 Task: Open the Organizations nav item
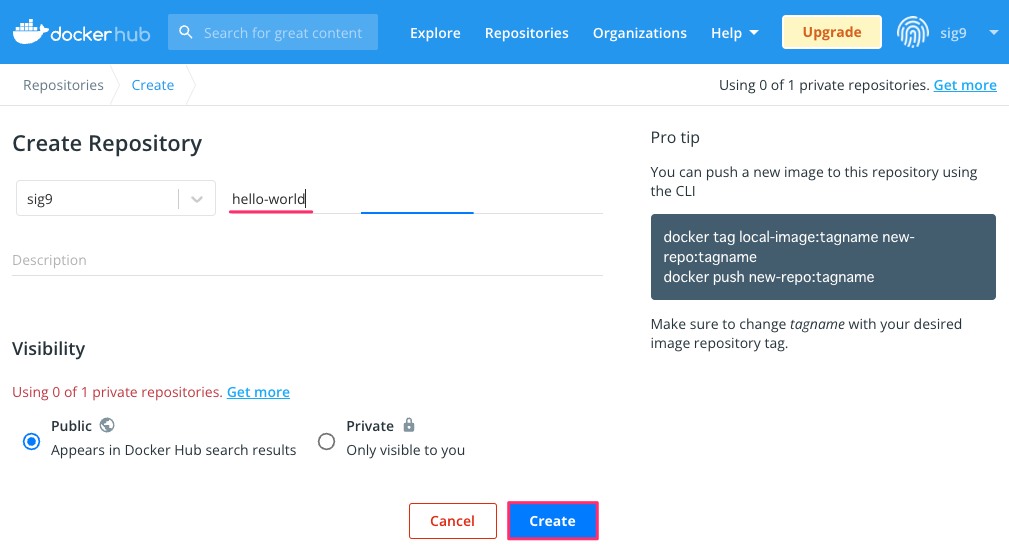(x=640, y=33)
